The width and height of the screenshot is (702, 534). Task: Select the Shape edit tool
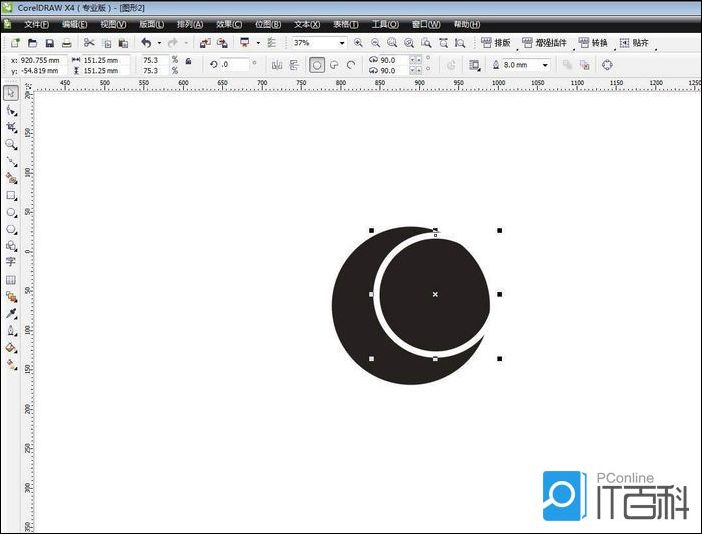click(x=11, y=110)
